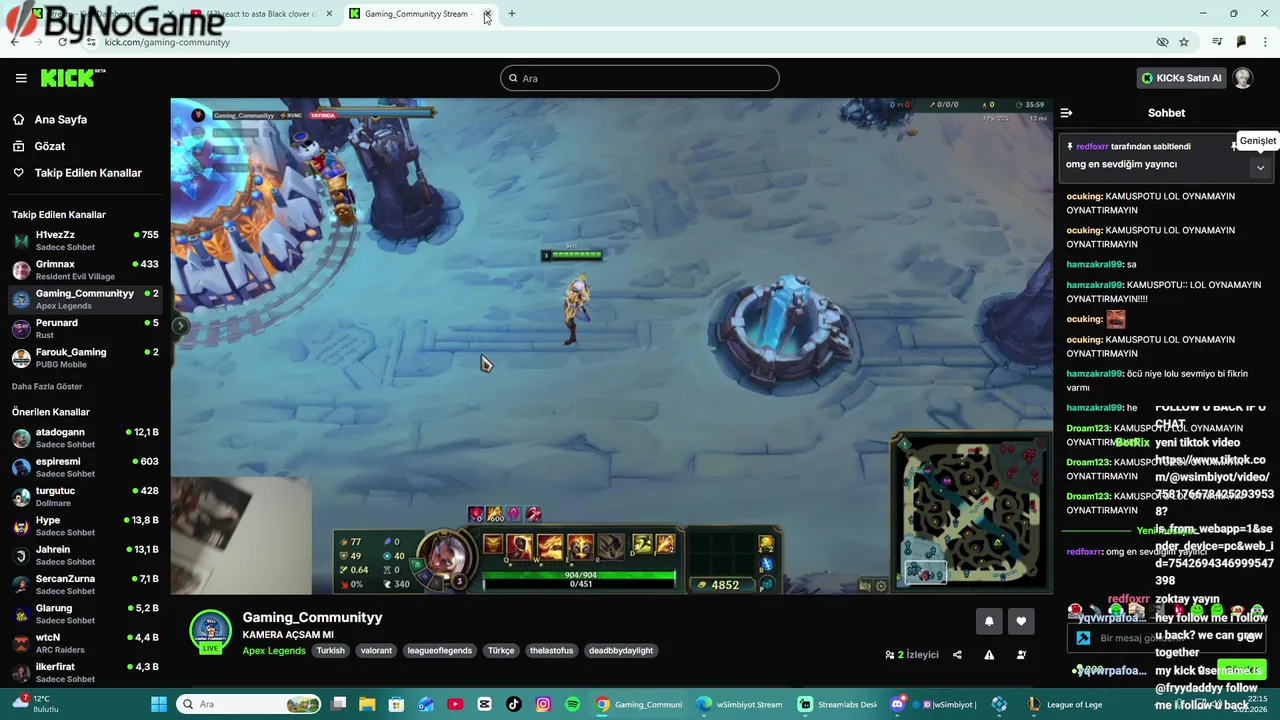
Task: Open turgutuc recommended channel
Action: (85, 496)
